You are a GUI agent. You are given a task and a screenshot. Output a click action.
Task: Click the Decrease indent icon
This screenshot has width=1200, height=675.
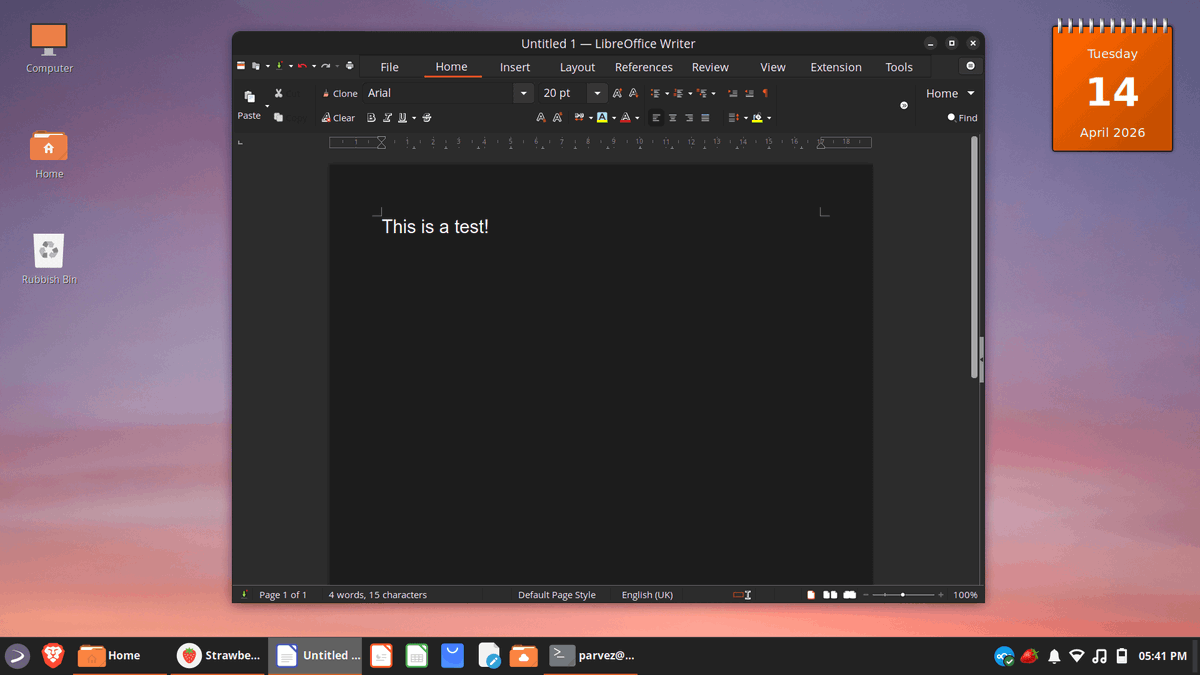pyautogui.click(x=749, y=93)
